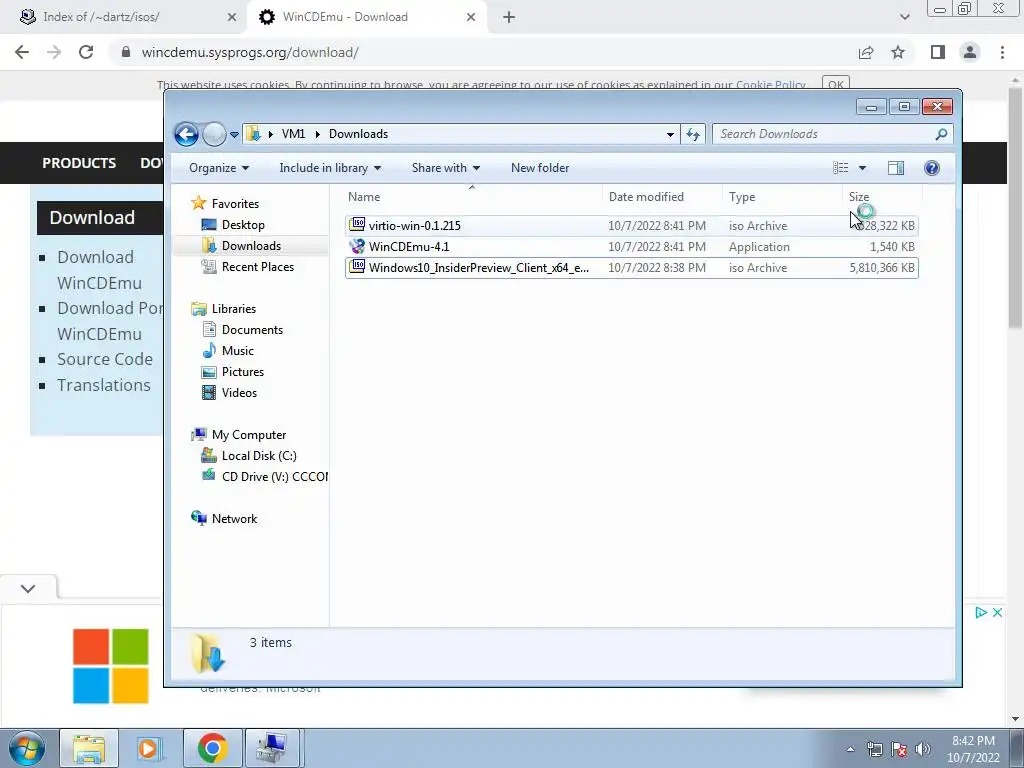This screenshot has height=768, width=1024.
Task: Select Favorites in the navigation pane
Action: (235, 204)
